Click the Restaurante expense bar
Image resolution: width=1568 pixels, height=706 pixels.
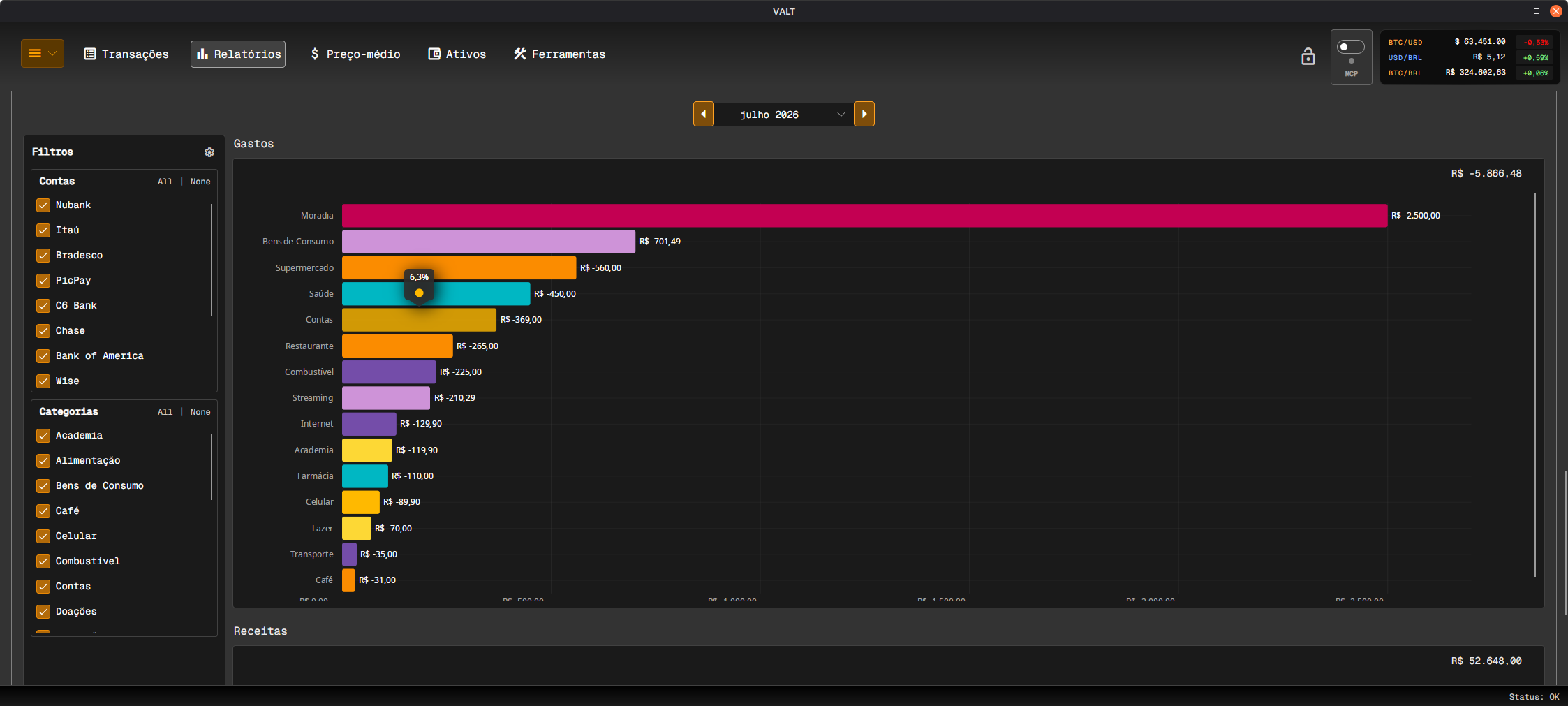pyautogui.click(x=397, y=346)
